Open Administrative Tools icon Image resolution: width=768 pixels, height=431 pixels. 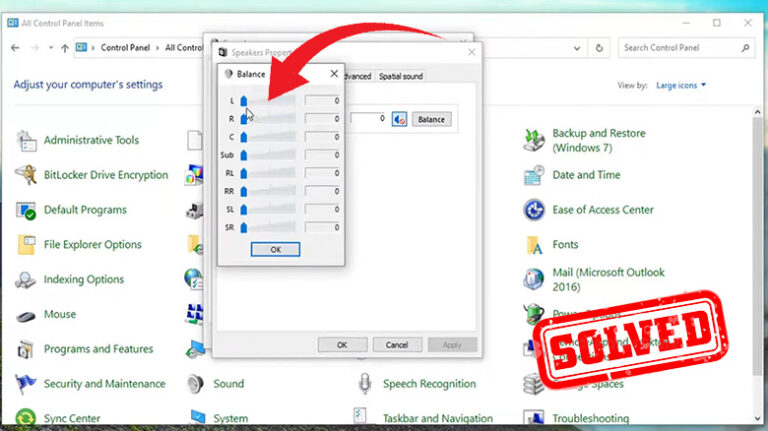[x=27, y=141]
